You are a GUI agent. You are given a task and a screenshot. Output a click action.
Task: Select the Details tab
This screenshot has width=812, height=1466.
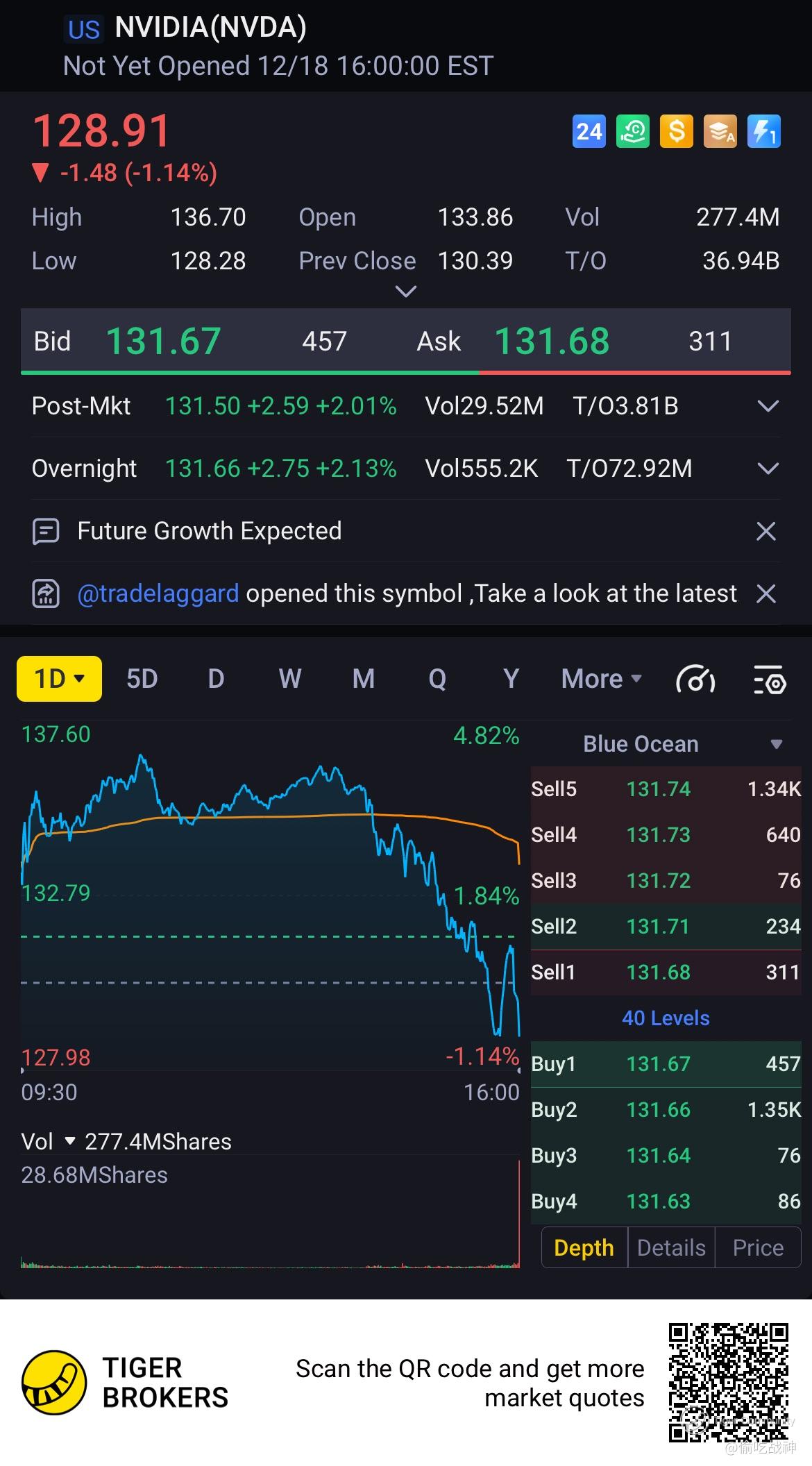(671, 1247)
